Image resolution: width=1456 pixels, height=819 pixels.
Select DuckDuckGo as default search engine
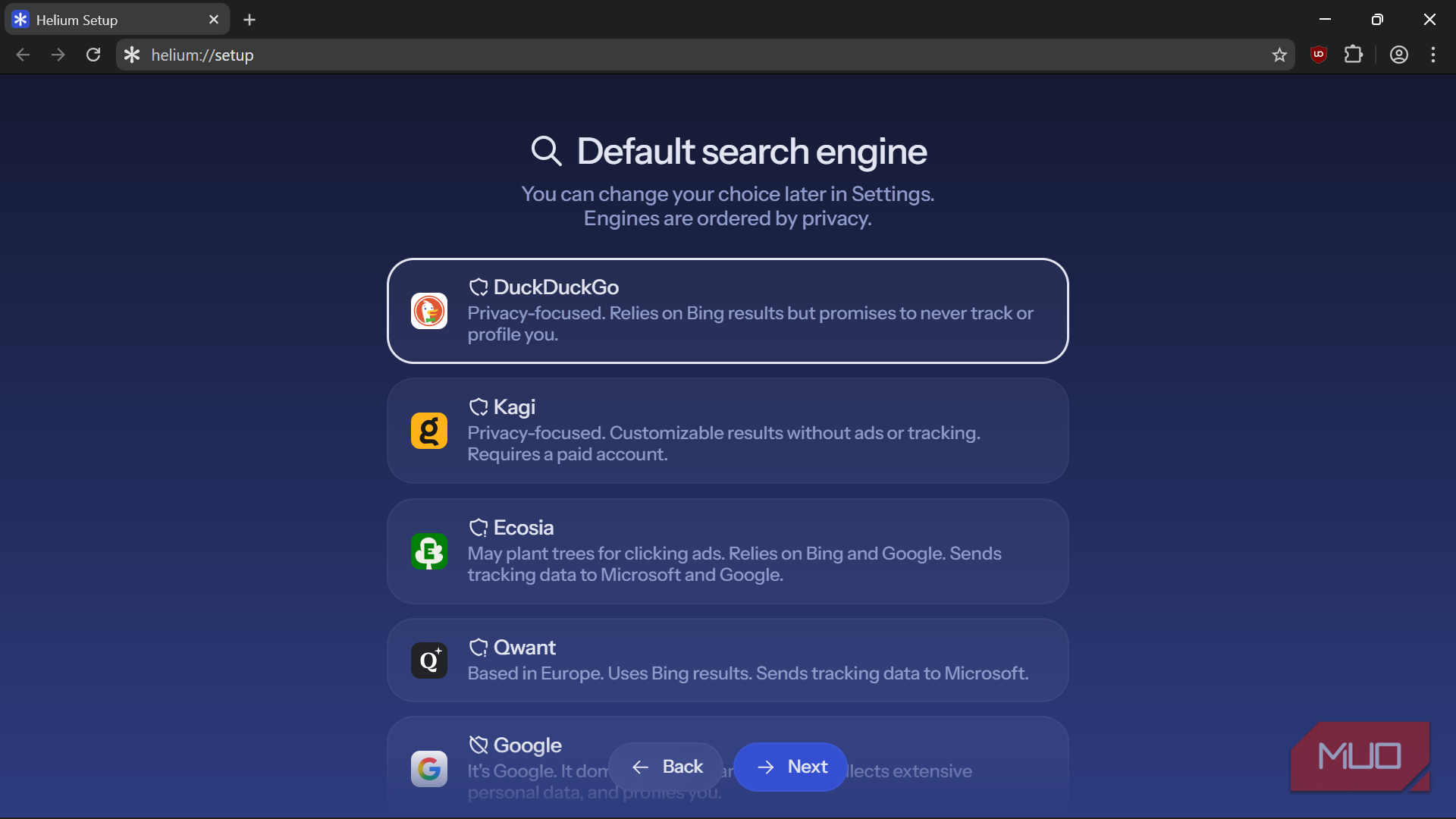pyautogui.click(x=727, y=311)
